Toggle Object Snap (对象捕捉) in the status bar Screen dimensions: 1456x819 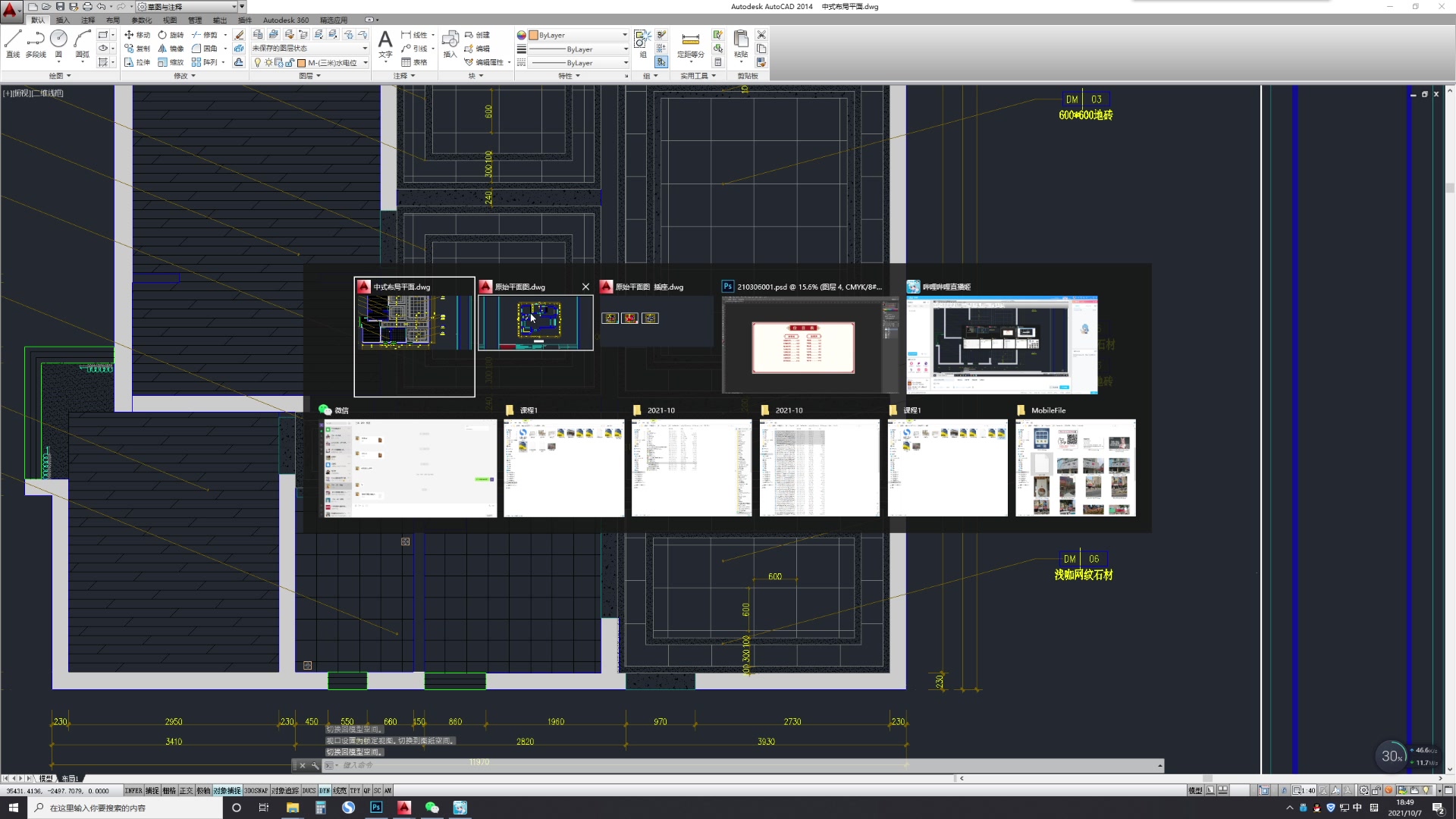[227, 790]
